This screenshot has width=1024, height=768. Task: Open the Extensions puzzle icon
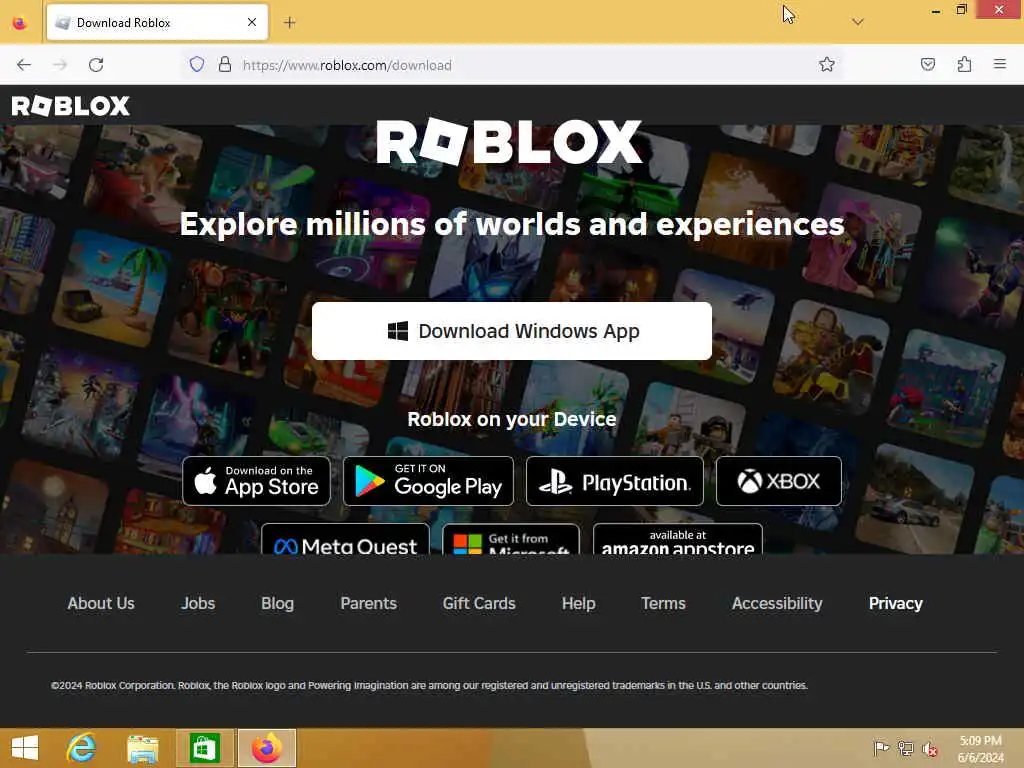(964, 64)
